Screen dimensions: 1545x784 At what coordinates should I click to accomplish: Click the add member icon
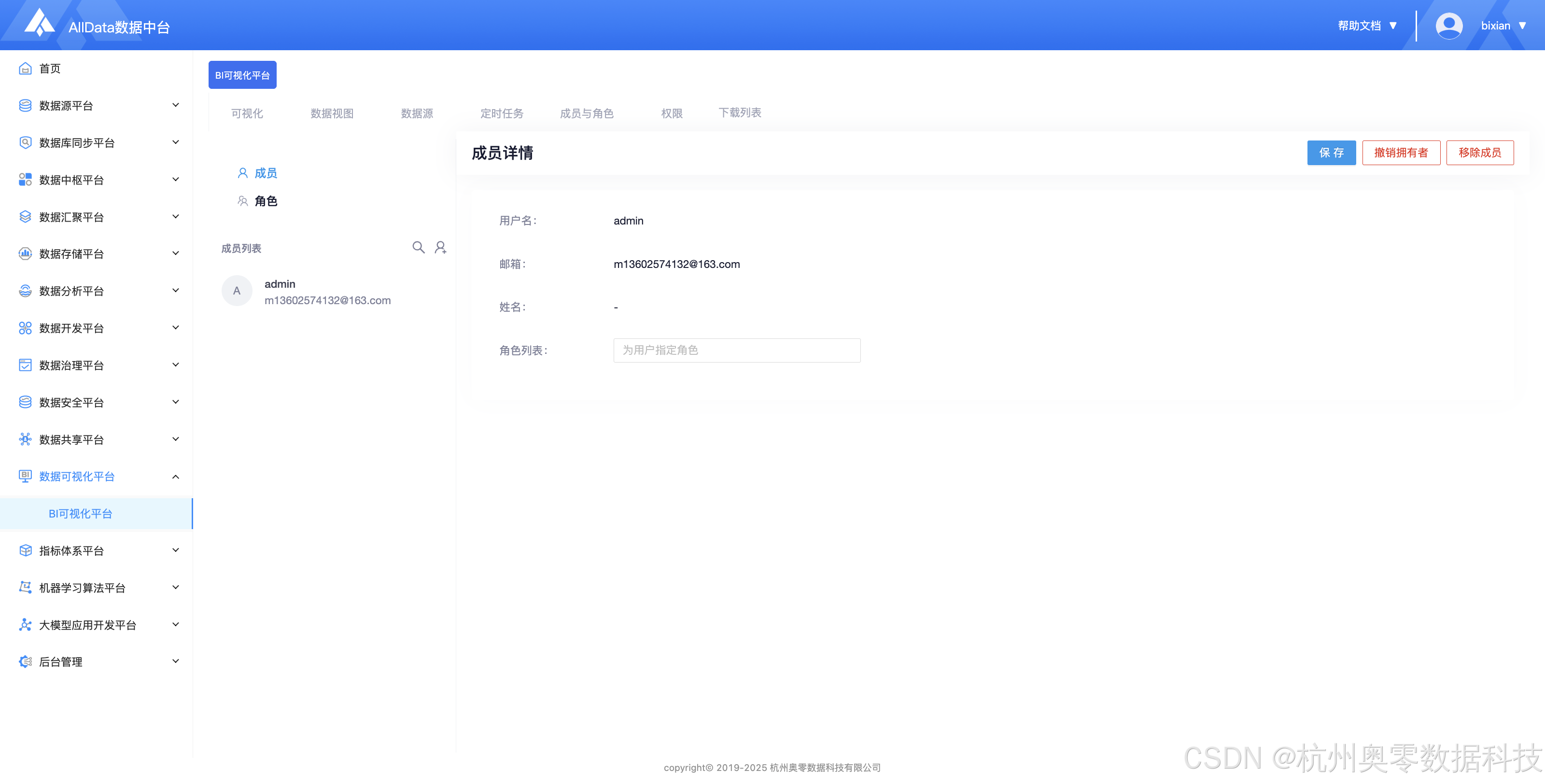pyautogui.click(x=441, y=247)
